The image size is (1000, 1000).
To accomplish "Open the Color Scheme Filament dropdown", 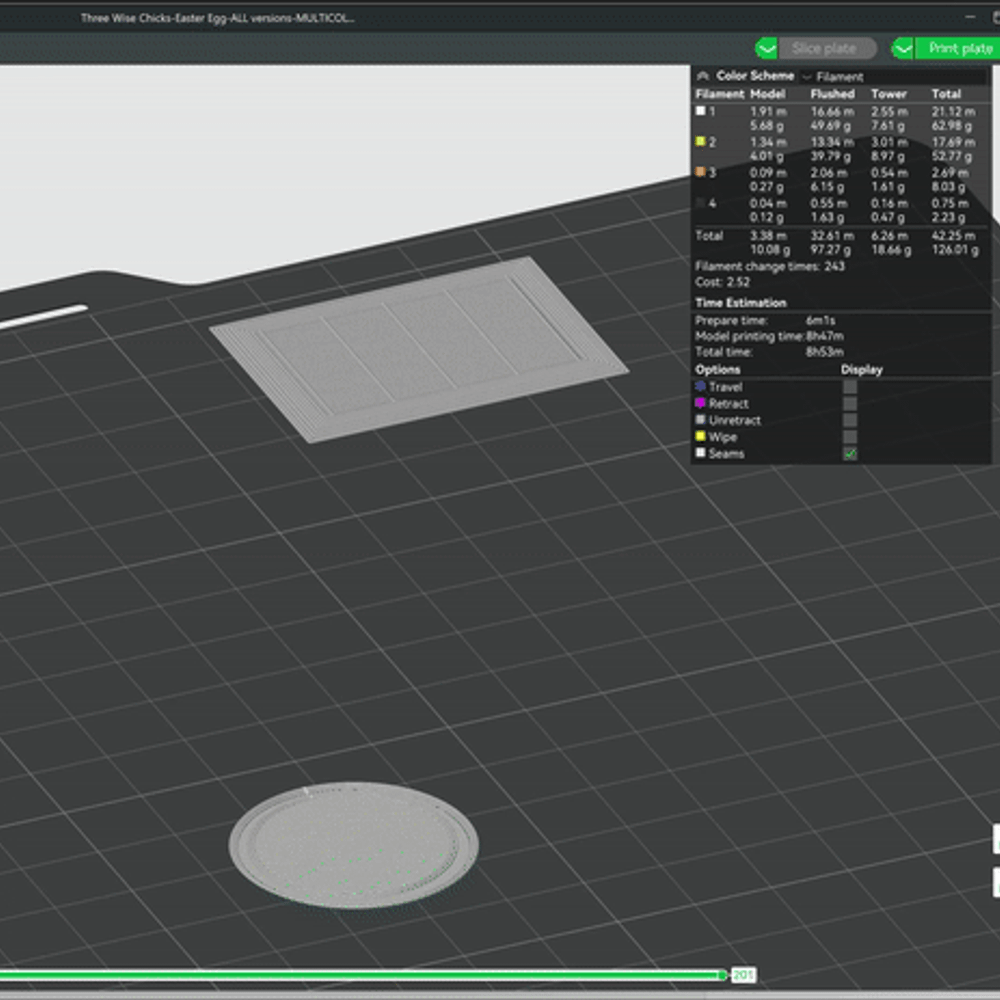I will (x=893, y=77).
